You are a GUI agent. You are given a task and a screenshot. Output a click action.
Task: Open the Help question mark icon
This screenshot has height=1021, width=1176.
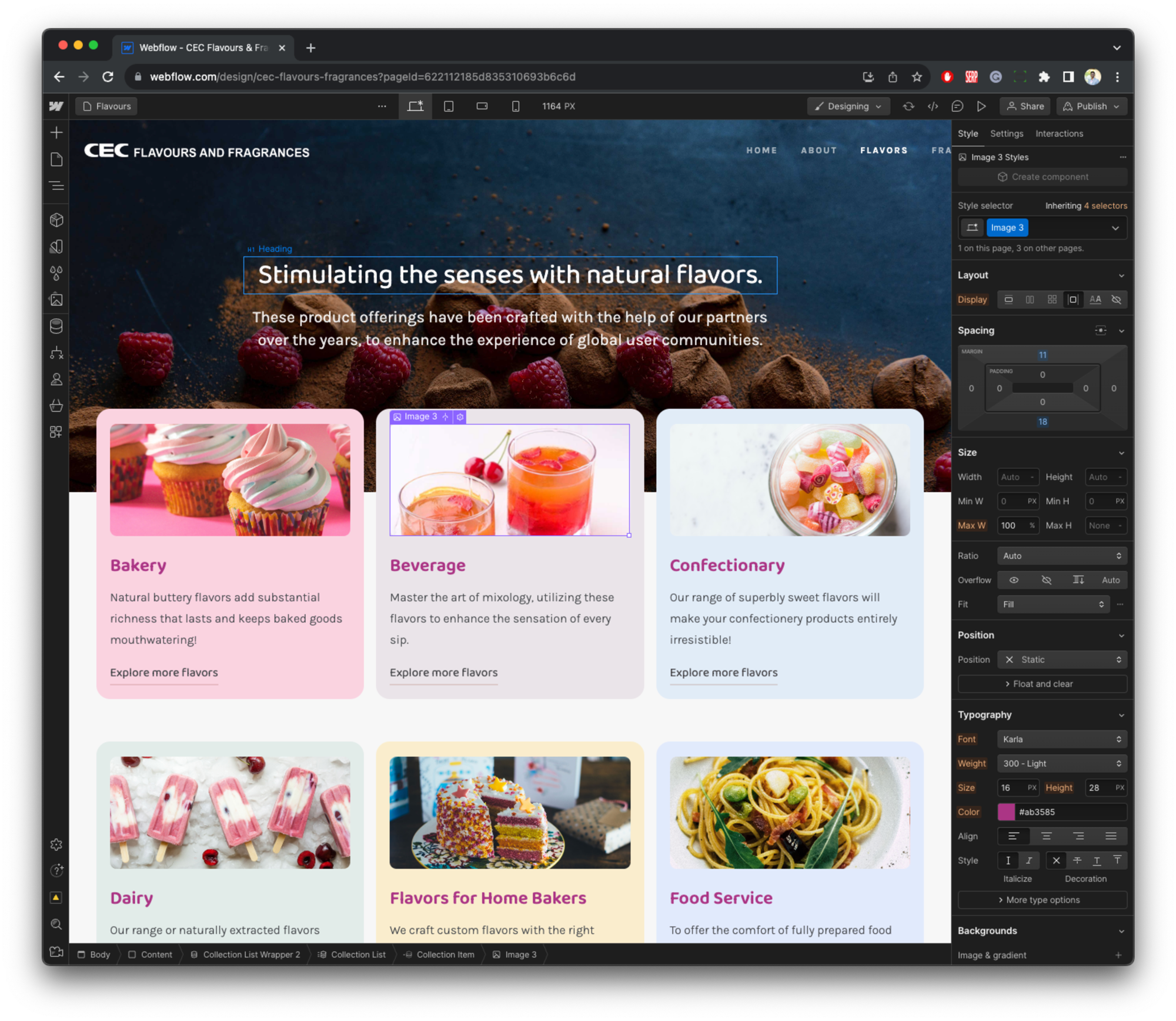click(56, 870)
